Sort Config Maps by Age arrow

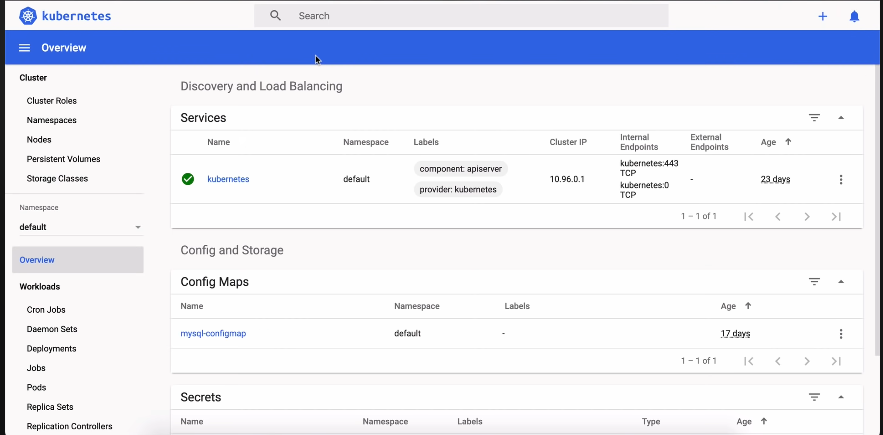click(x=748, y=306)
